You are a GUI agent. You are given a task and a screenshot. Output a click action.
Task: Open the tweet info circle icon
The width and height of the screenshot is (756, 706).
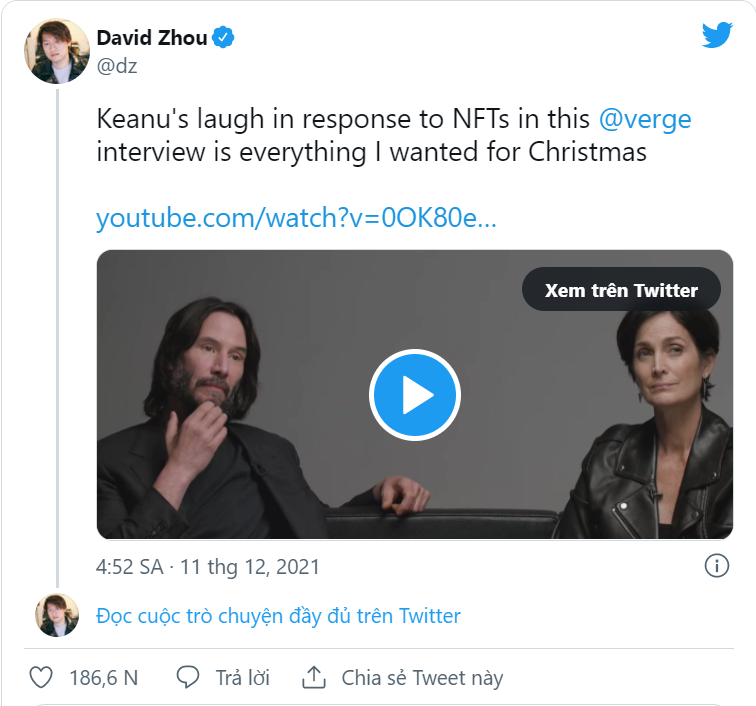pyautogui.click(x=716, y=566)
